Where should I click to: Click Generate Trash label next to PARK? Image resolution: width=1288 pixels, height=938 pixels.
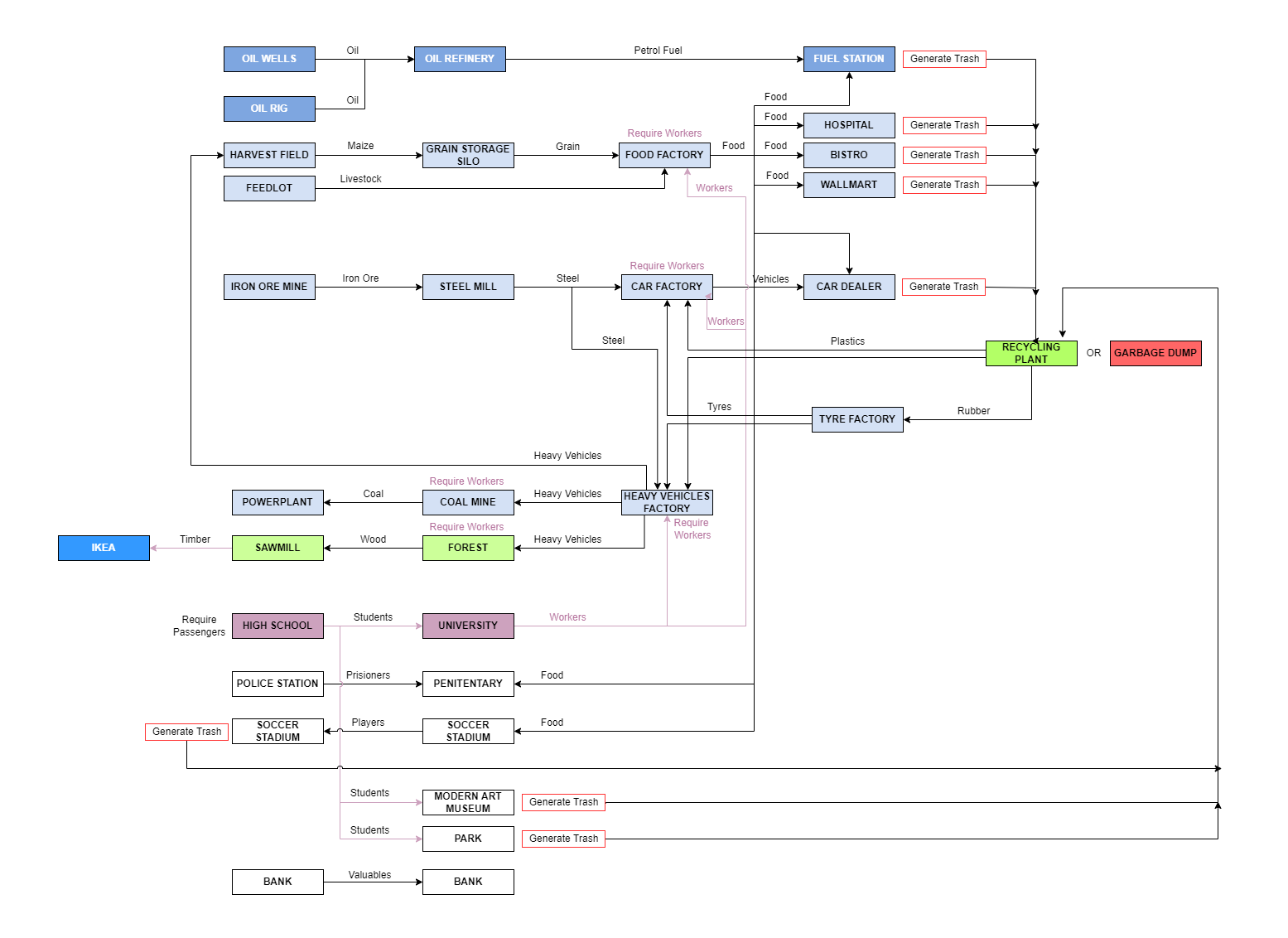click(563, 839)
